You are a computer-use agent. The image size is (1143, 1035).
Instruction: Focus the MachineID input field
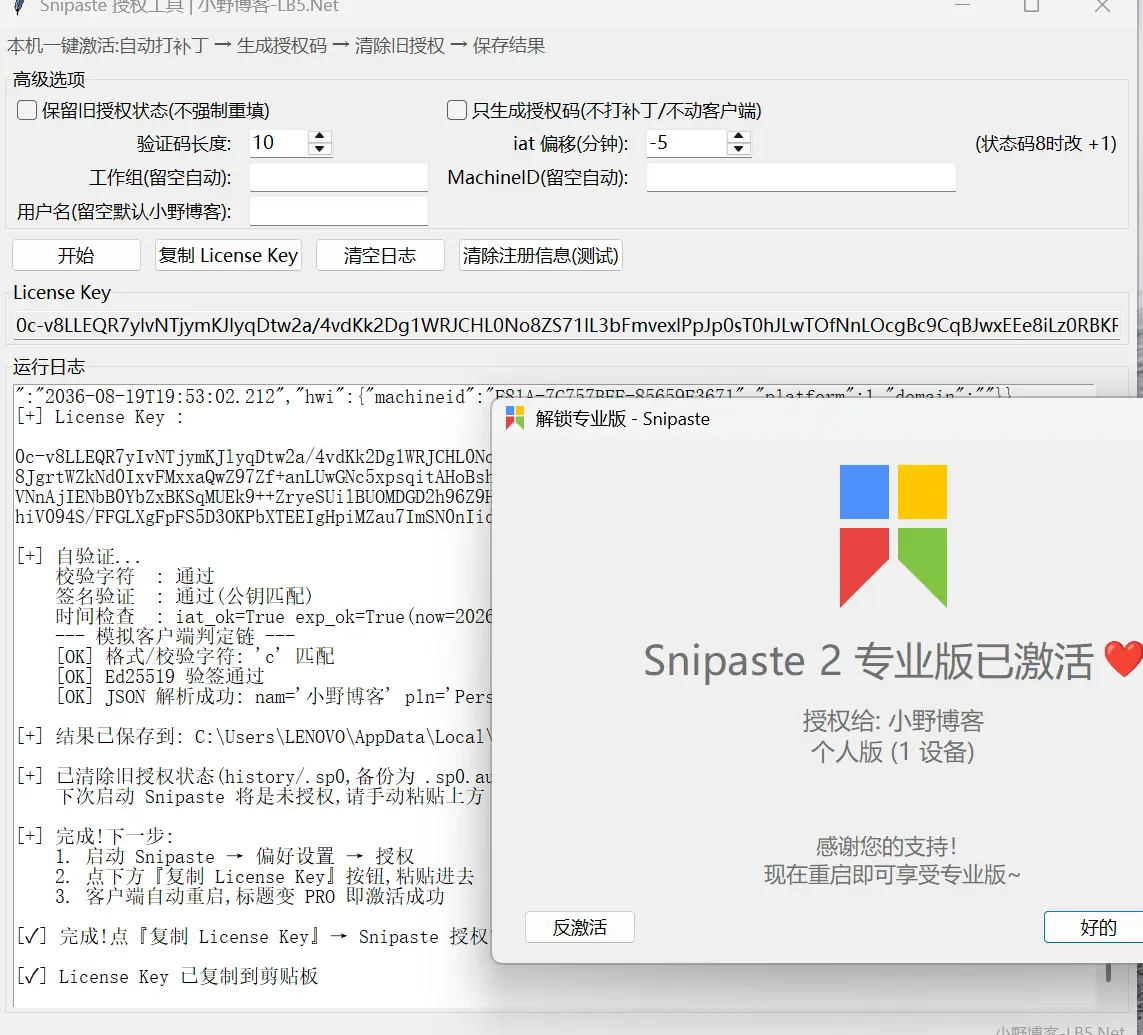point(800,177)
